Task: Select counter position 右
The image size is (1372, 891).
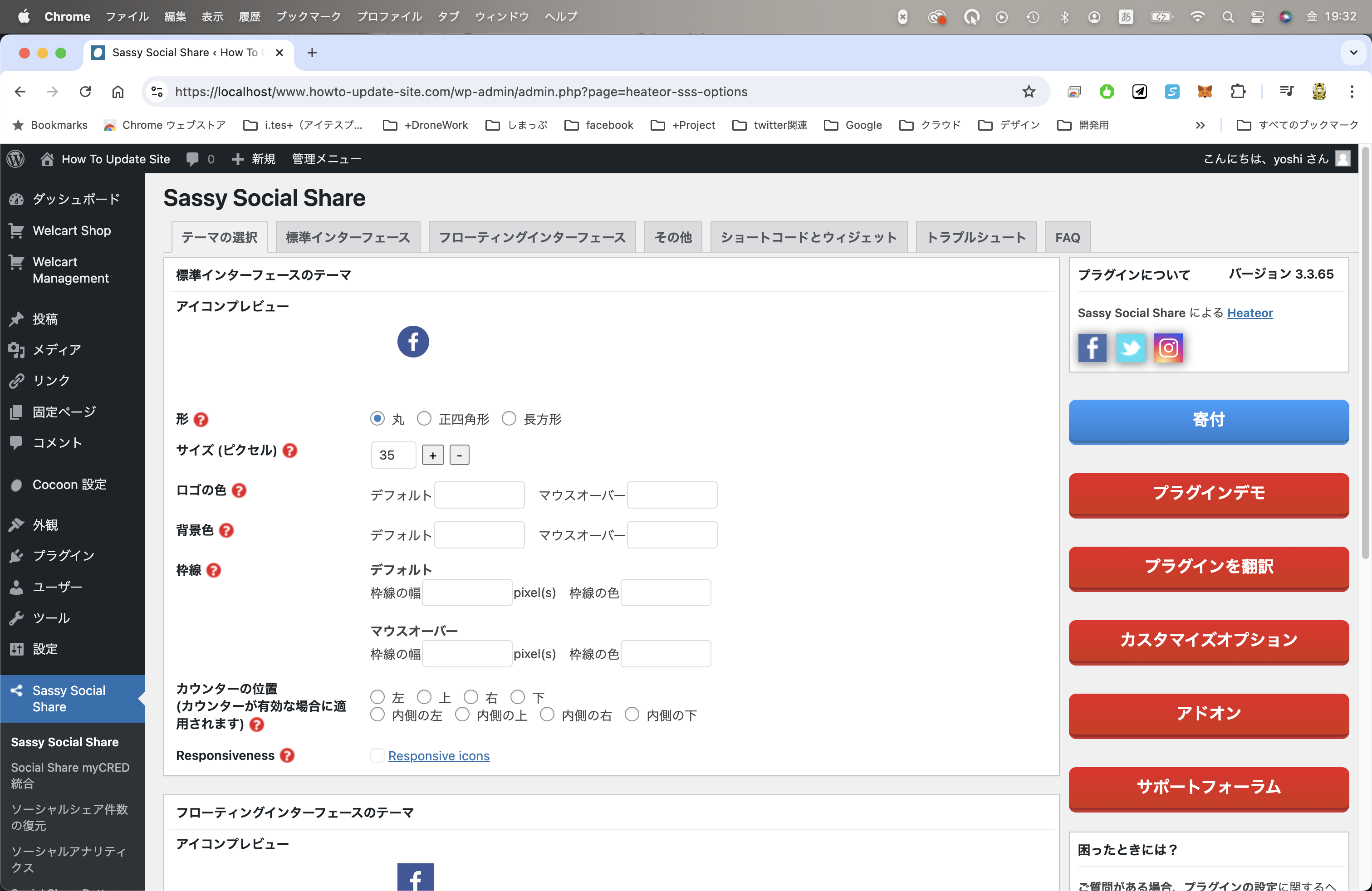Action: (471, 697)
